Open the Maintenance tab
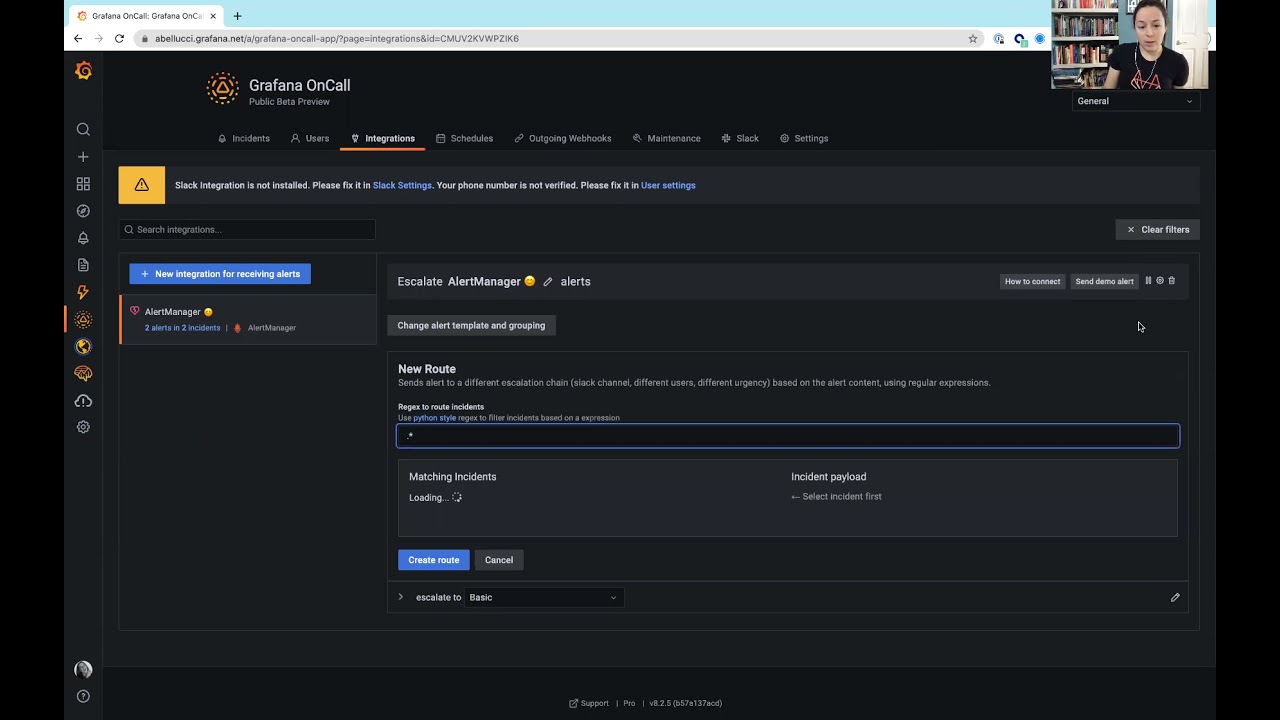The width and height of the screenshot is (1280, 720). 667,138
